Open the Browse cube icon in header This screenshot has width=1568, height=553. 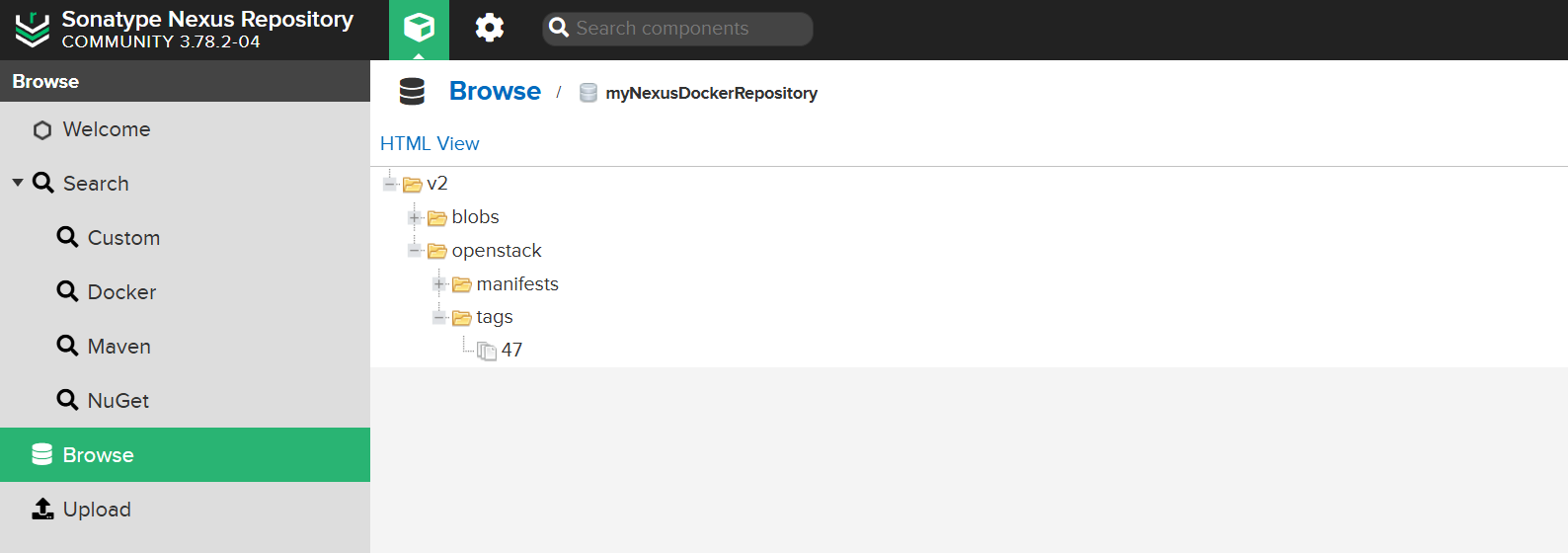(x=419, y=28)
